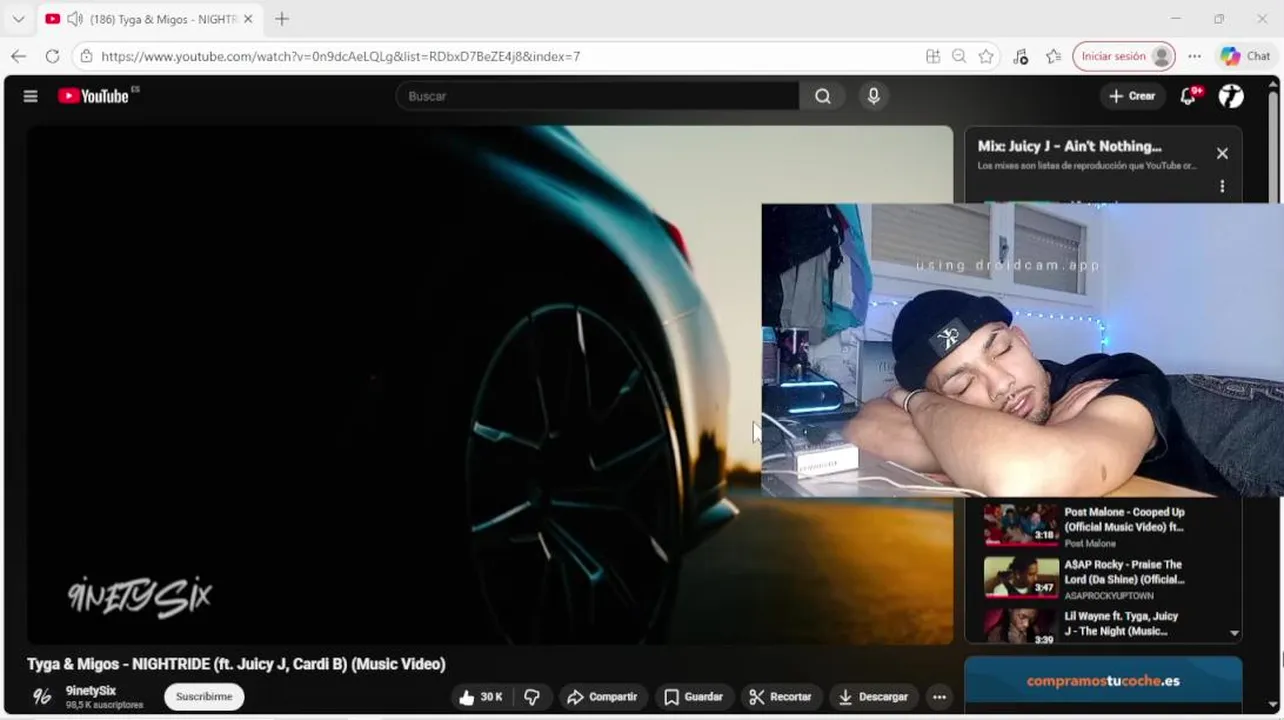Screen dimensions: 1284x720
Task: Click the compramostucoche.es ad banner
Action: pos(1103,682)
